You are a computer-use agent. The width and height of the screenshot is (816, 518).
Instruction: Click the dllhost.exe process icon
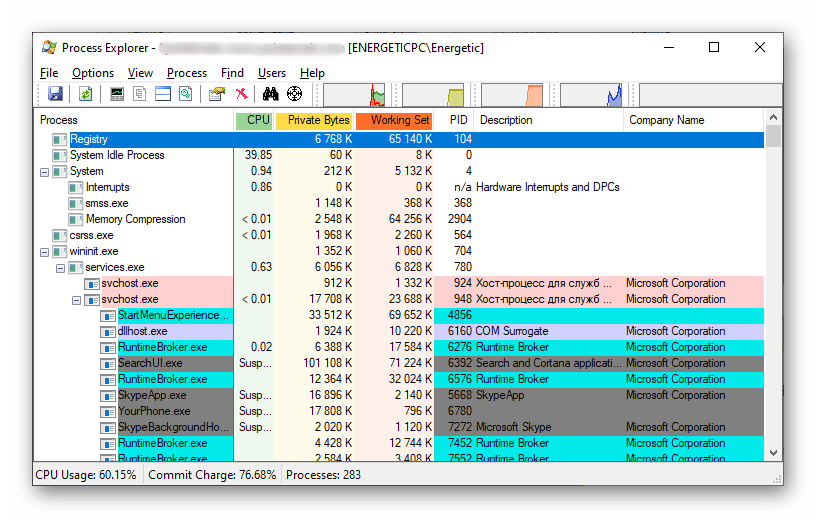(x=108, y=332)
